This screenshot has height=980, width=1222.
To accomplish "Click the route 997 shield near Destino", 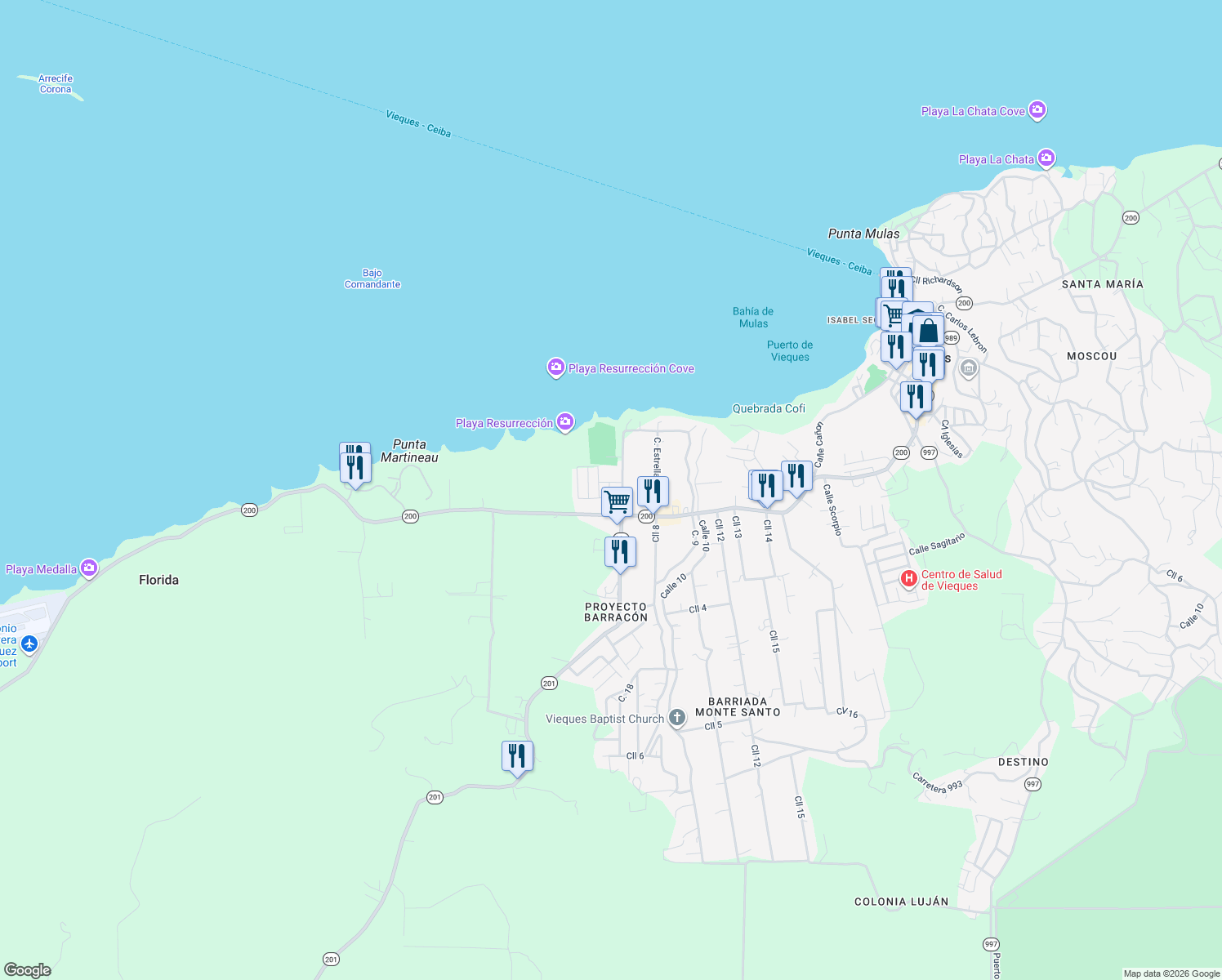I will pyautogui.click(x=1032, y=783).
